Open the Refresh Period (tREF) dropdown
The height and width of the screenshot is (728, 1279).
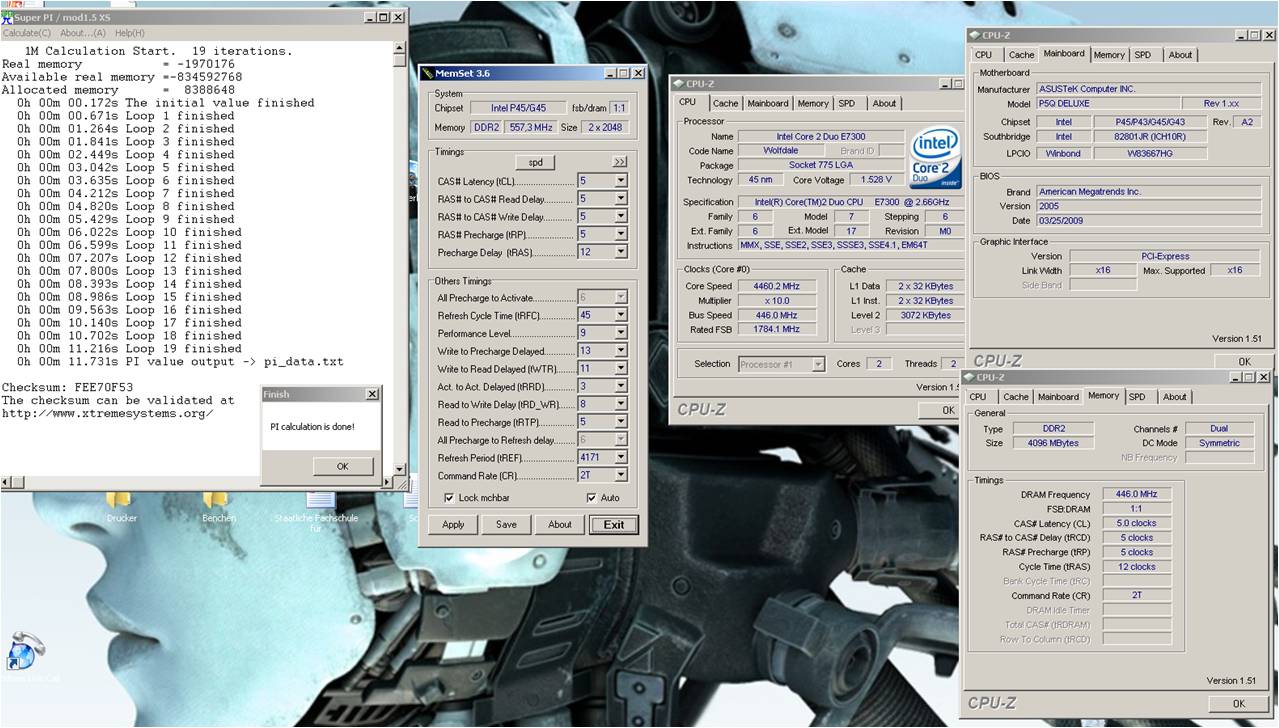[621, 458]
